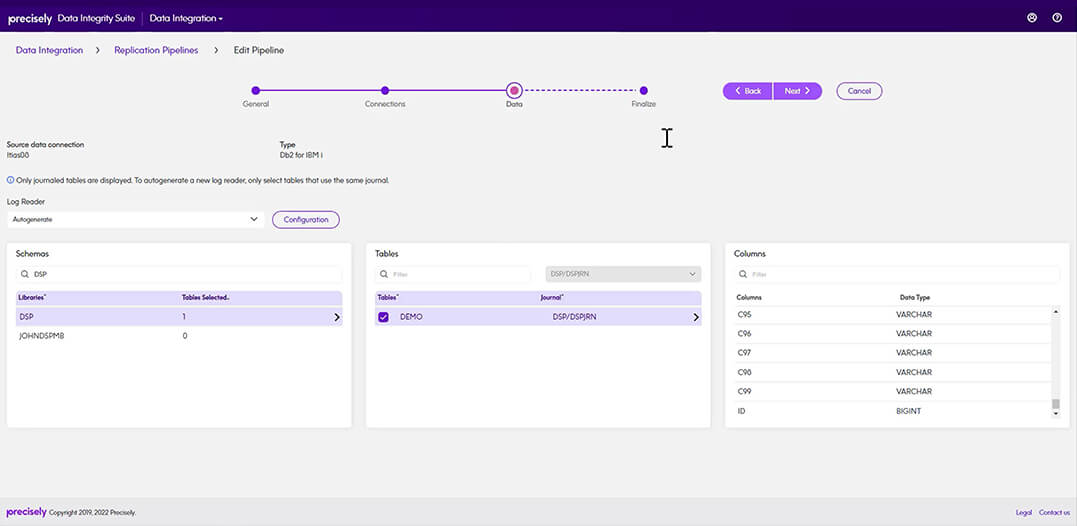Click the Schemas search field containing DSP
This screenshot has height=526, width=1077.
pyautogui.click(x=179, y=274)
